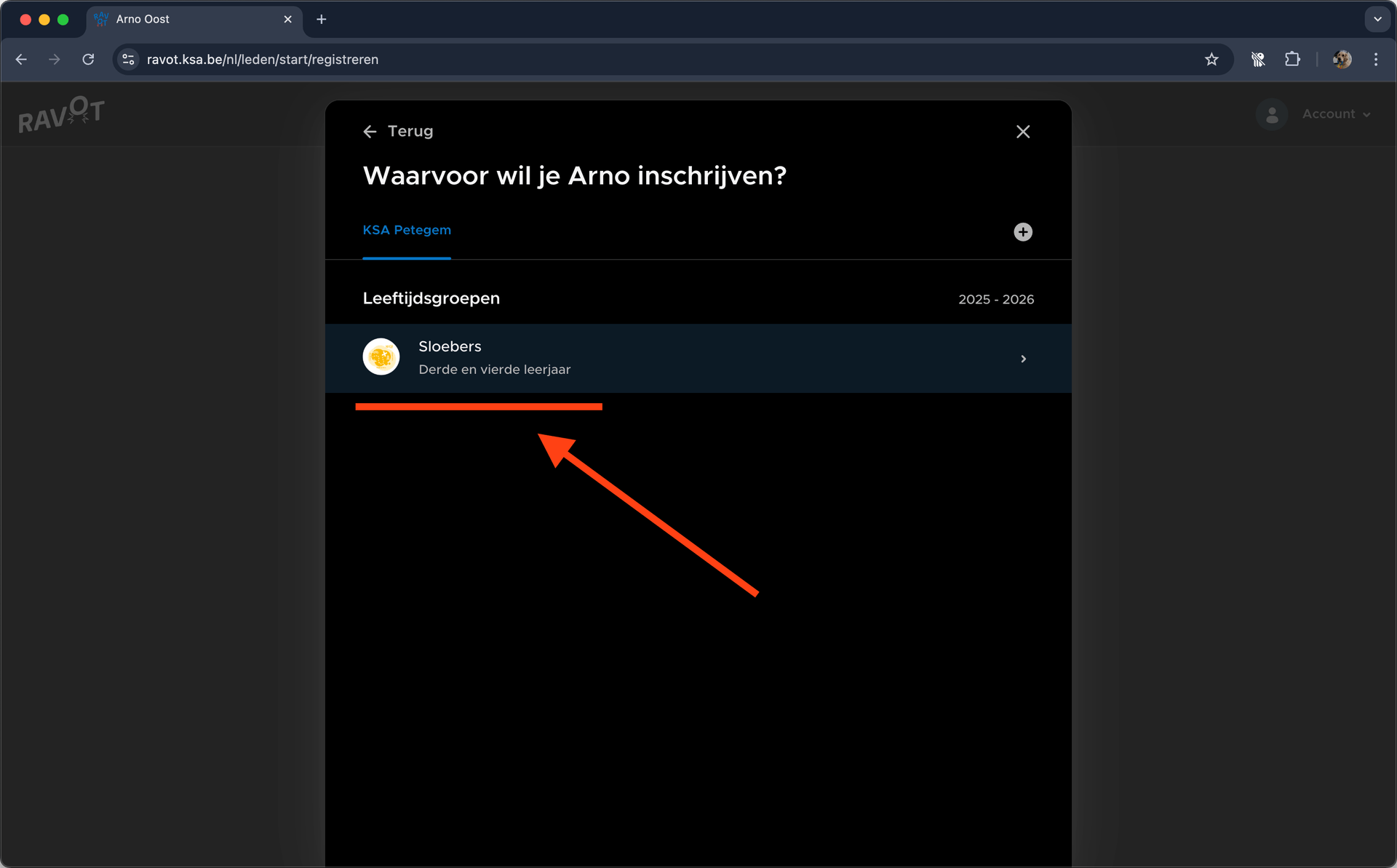Image resolution: width=1397 pixels, height=868 pixels.
Task: Click the account avatar icon
Action: point(1272,115)
